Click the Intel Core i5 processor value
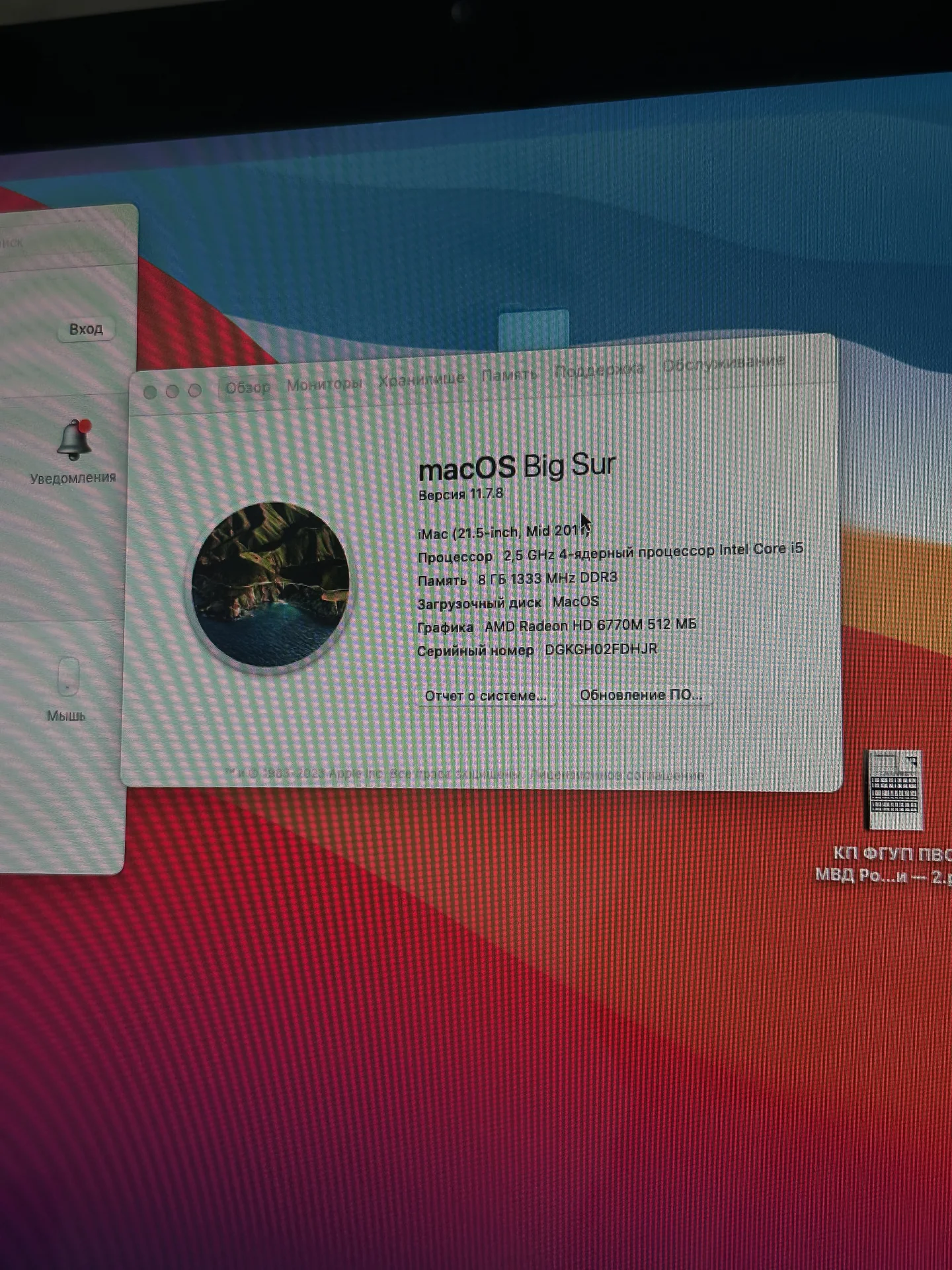This screenshot has height=1270, width=952. [x=653, y=550]
